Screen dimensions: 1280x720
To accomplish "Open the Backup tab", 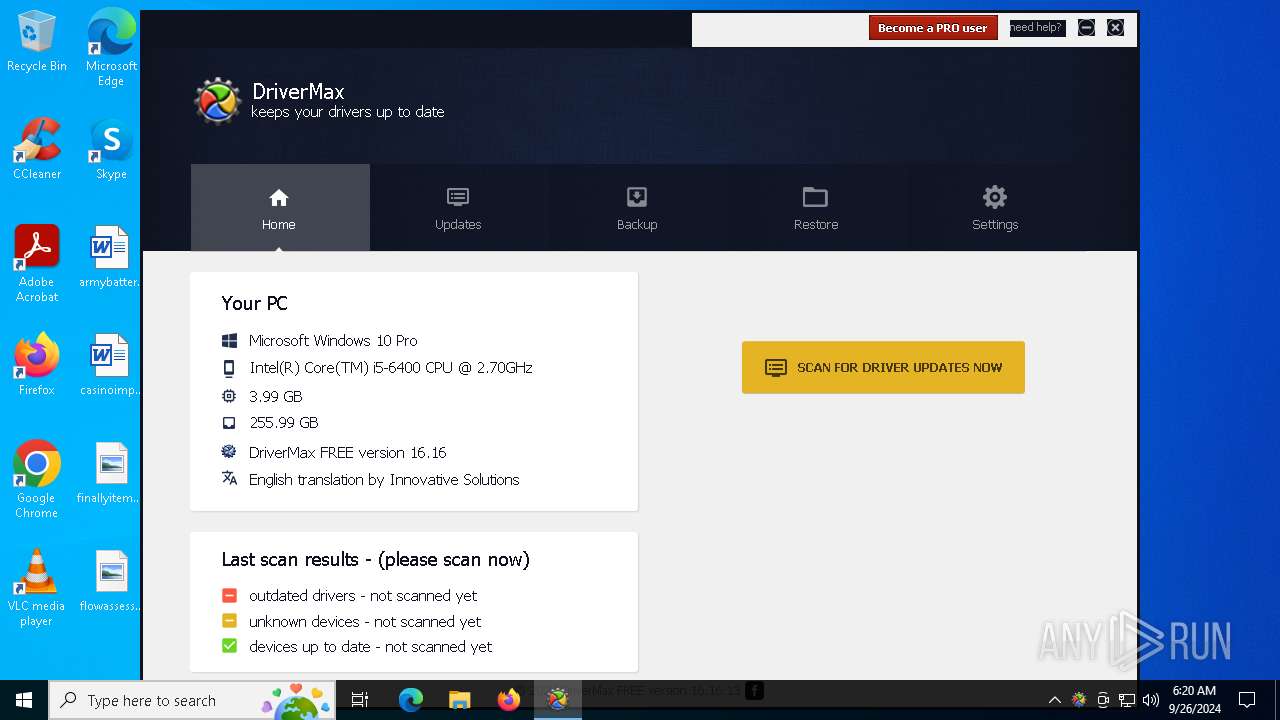I will 637,208.
